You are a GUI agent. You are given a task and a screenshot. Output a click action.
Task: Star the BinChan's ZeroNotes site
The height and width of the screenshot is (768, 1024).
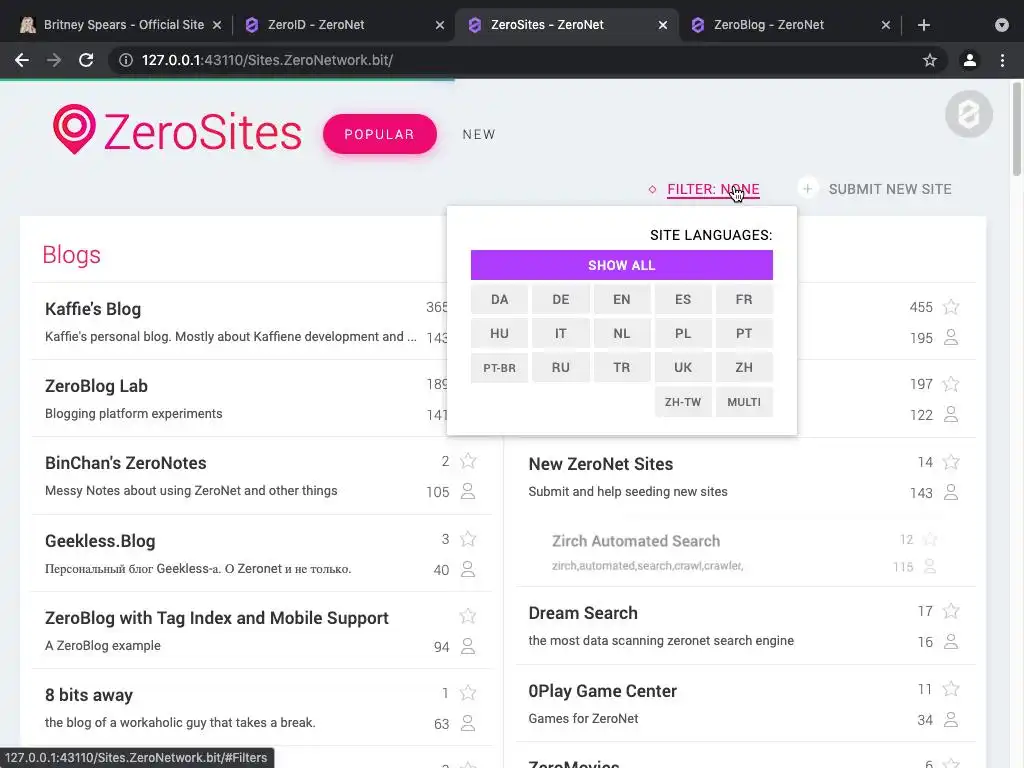tap(468, 461)
